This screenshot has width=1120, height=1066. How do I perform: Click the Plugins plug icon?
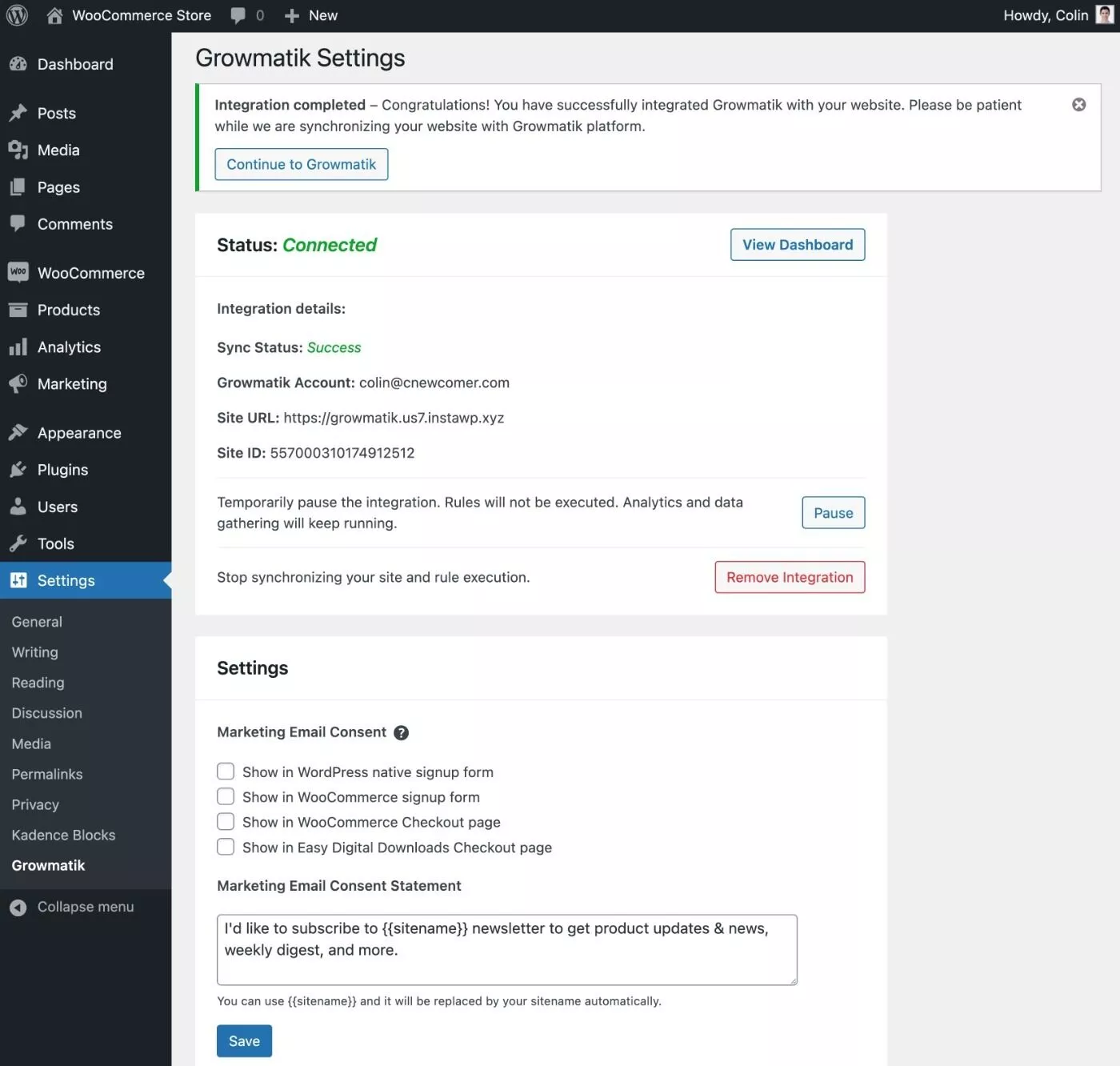point(18,470)
